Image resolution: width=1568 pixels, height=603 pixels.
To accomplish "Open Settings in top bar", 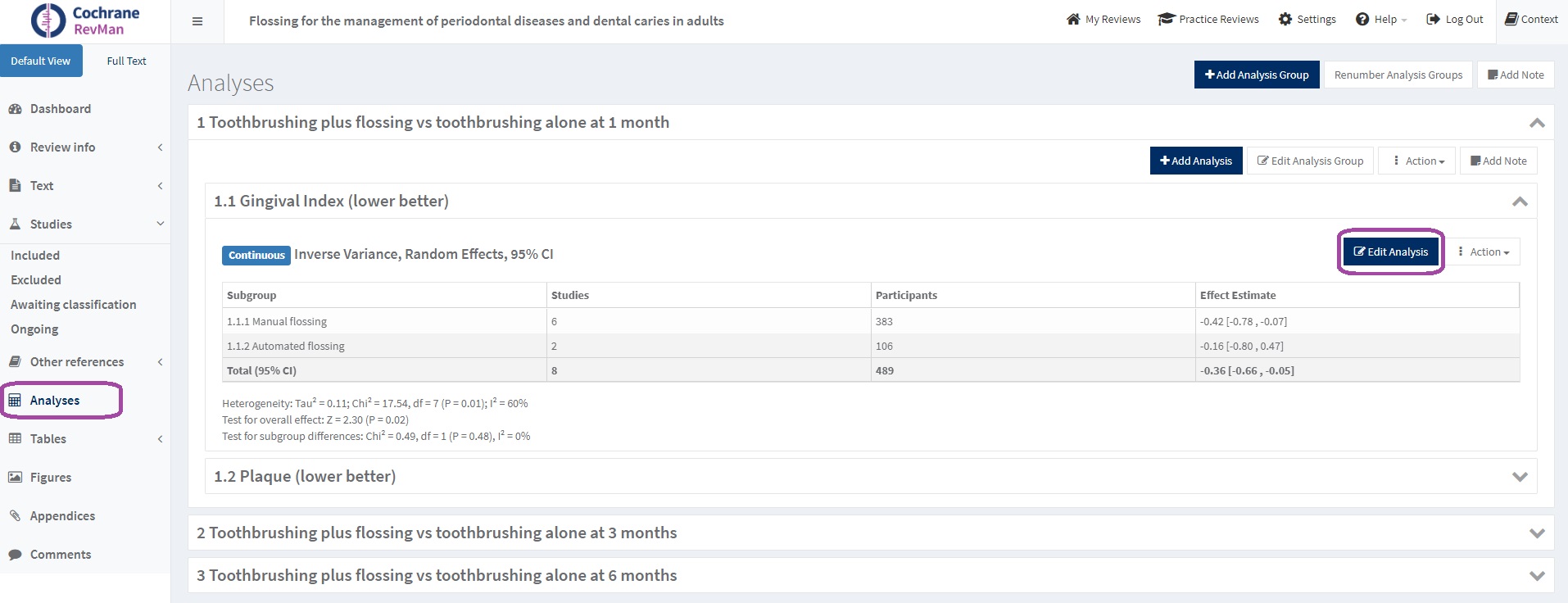I will (x=1307, y=20).
